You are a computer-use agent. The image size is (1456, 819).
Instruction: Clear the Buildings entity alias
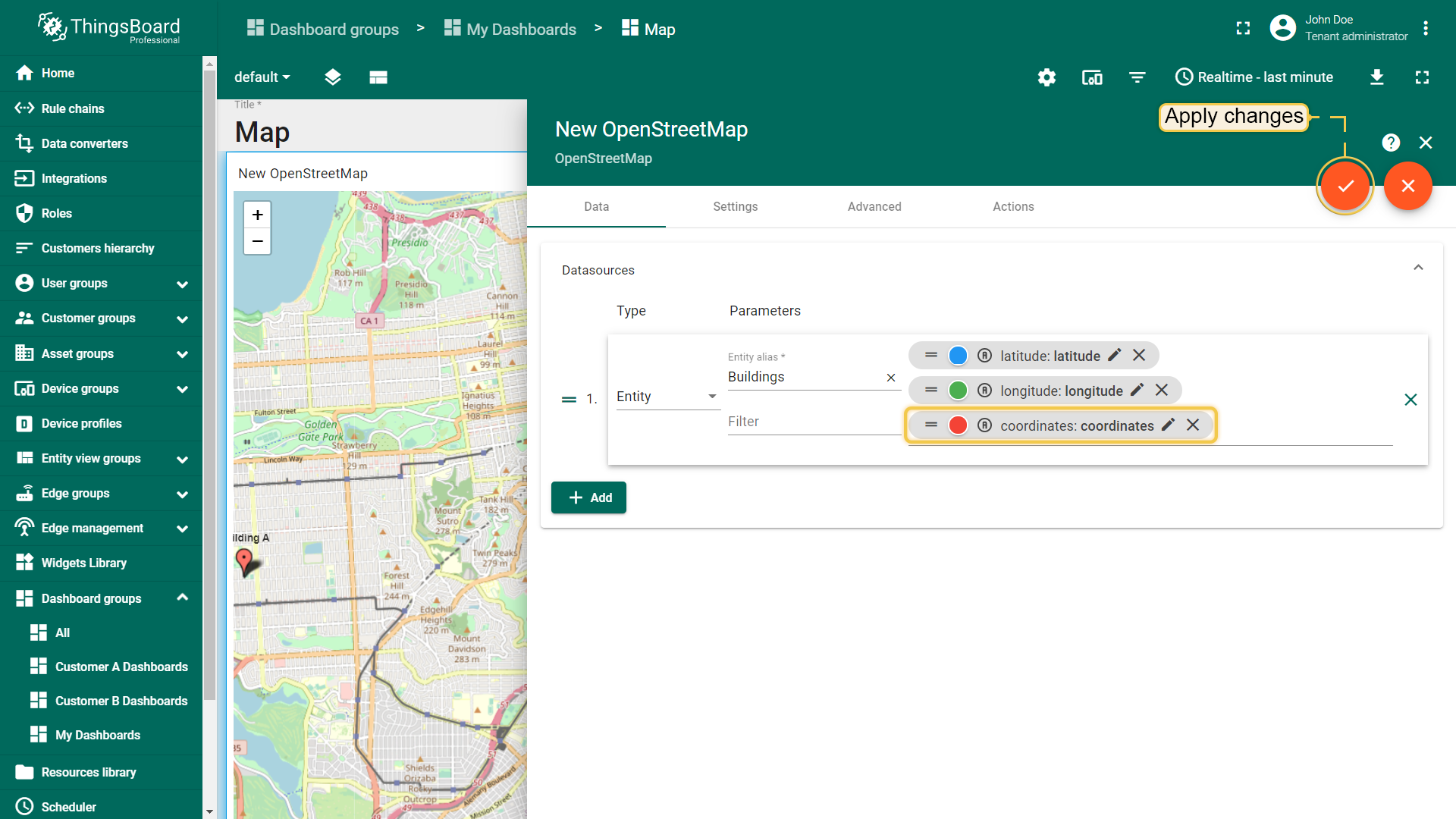891,378
